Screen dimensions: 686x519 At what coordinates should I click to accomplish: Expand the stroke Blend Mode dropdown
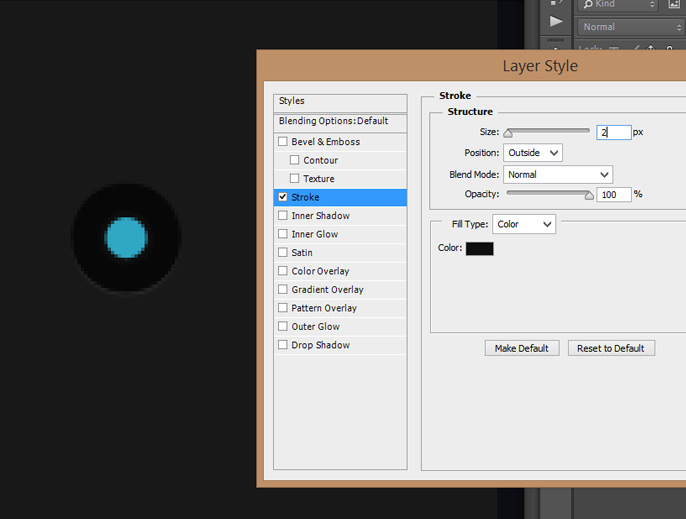(558, 175)
